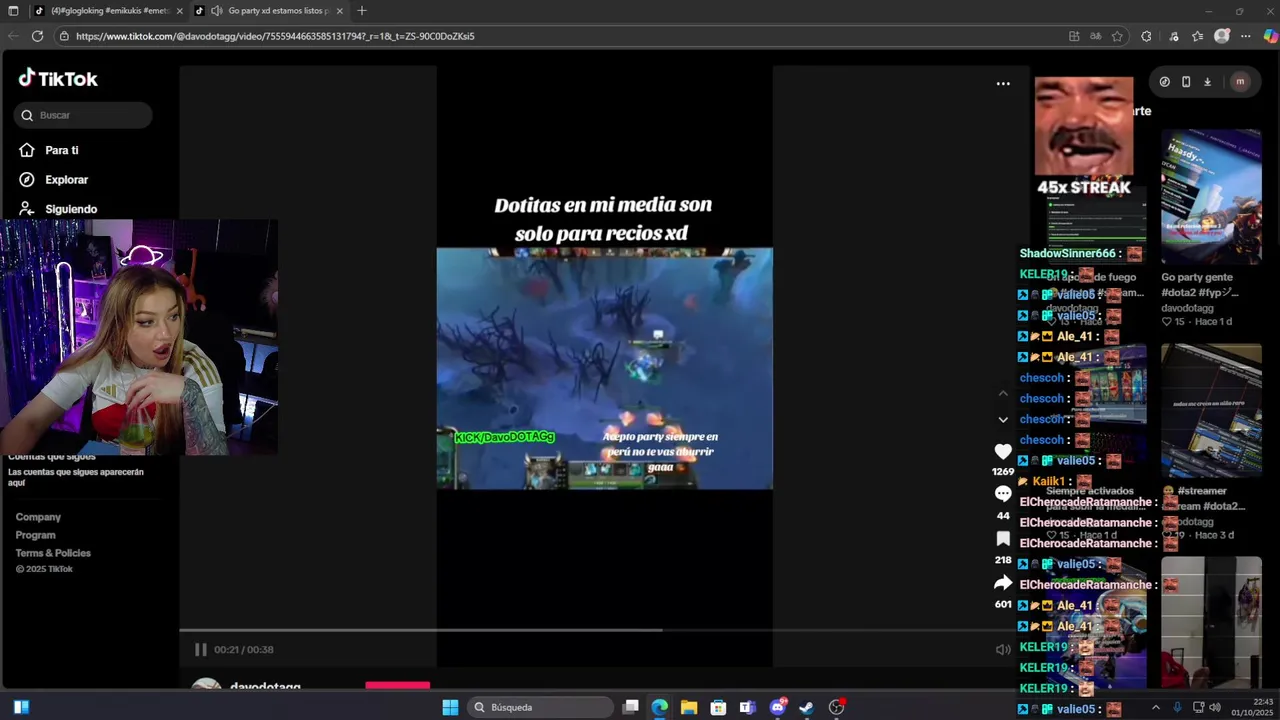The image size is (1280, 720).
Task: Open the Program footer link
Action: click(35, 535)
